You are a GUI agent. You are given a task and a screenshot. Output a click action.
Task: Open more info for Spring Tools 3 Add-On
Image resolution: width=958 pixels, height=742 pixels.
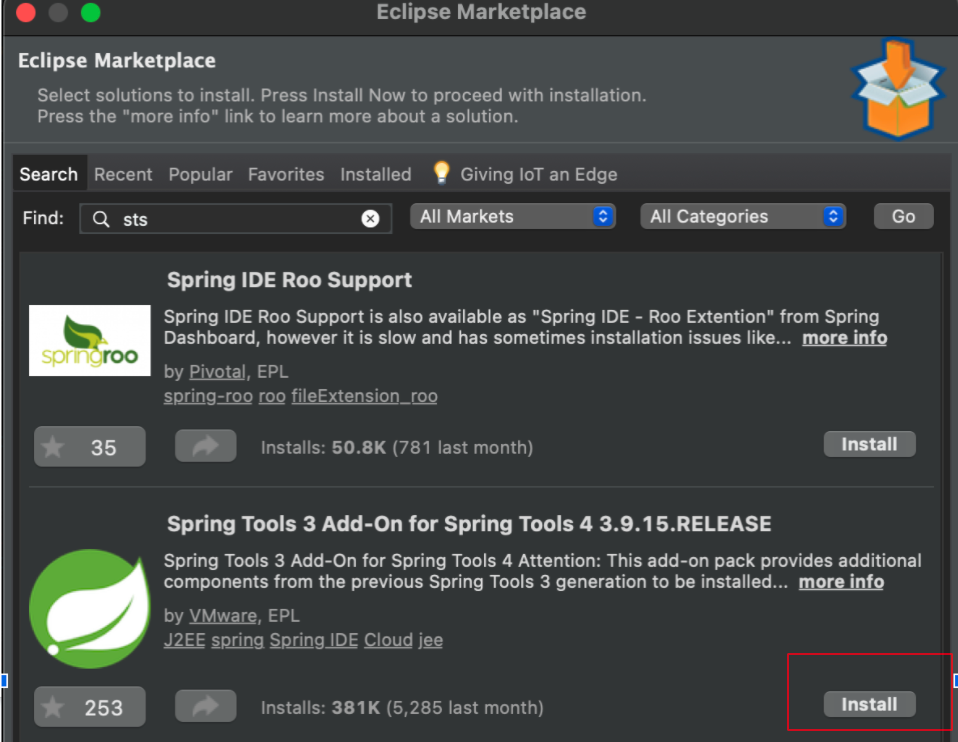coord(841,582)
